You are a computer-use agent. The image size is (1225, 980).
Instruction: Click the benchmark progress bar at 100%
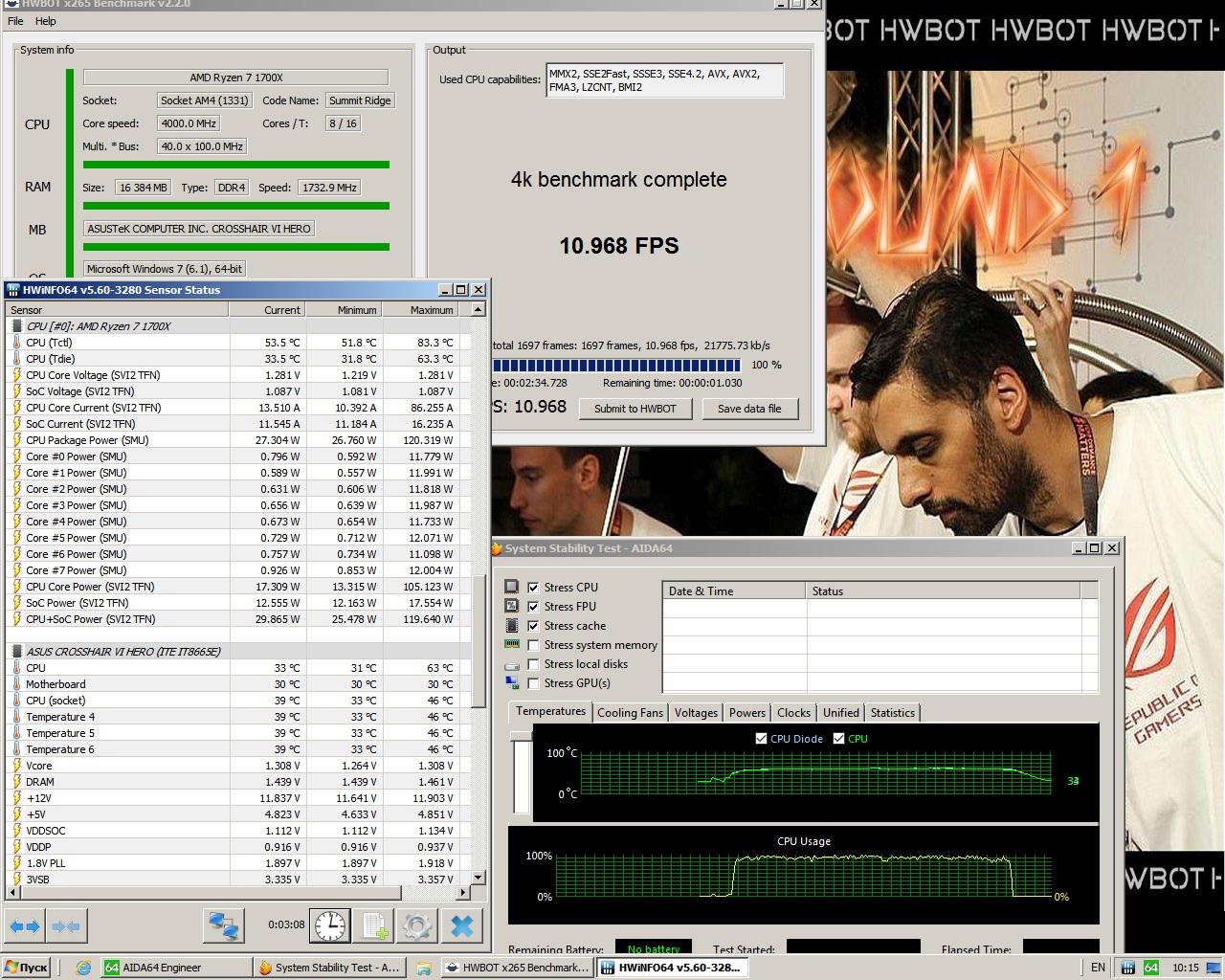616,365
